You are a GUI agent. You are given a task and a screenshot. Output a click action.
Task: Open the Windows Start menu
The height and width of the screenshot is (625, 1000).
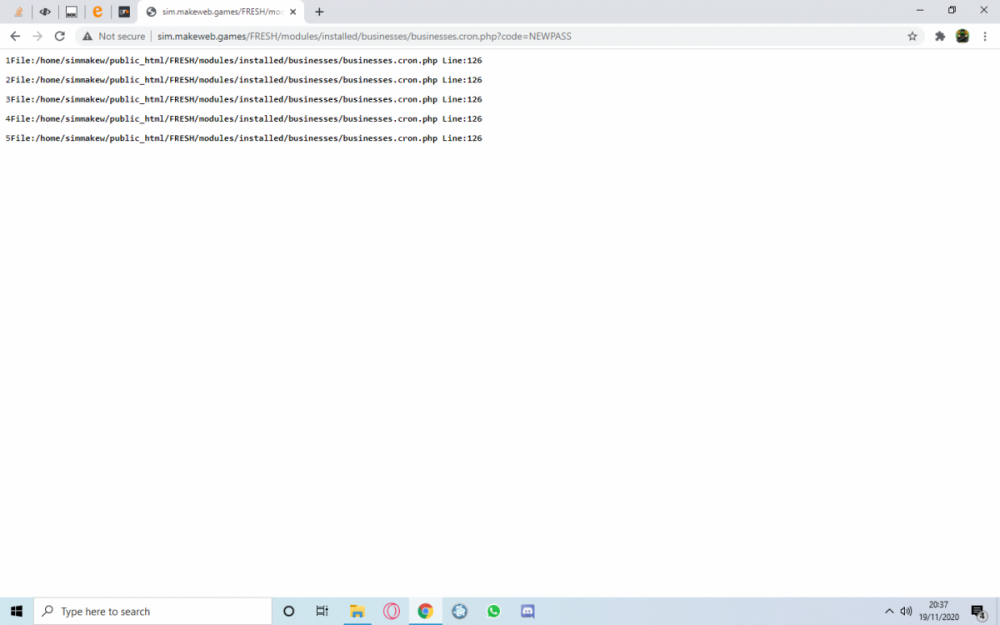click(16, 611)
